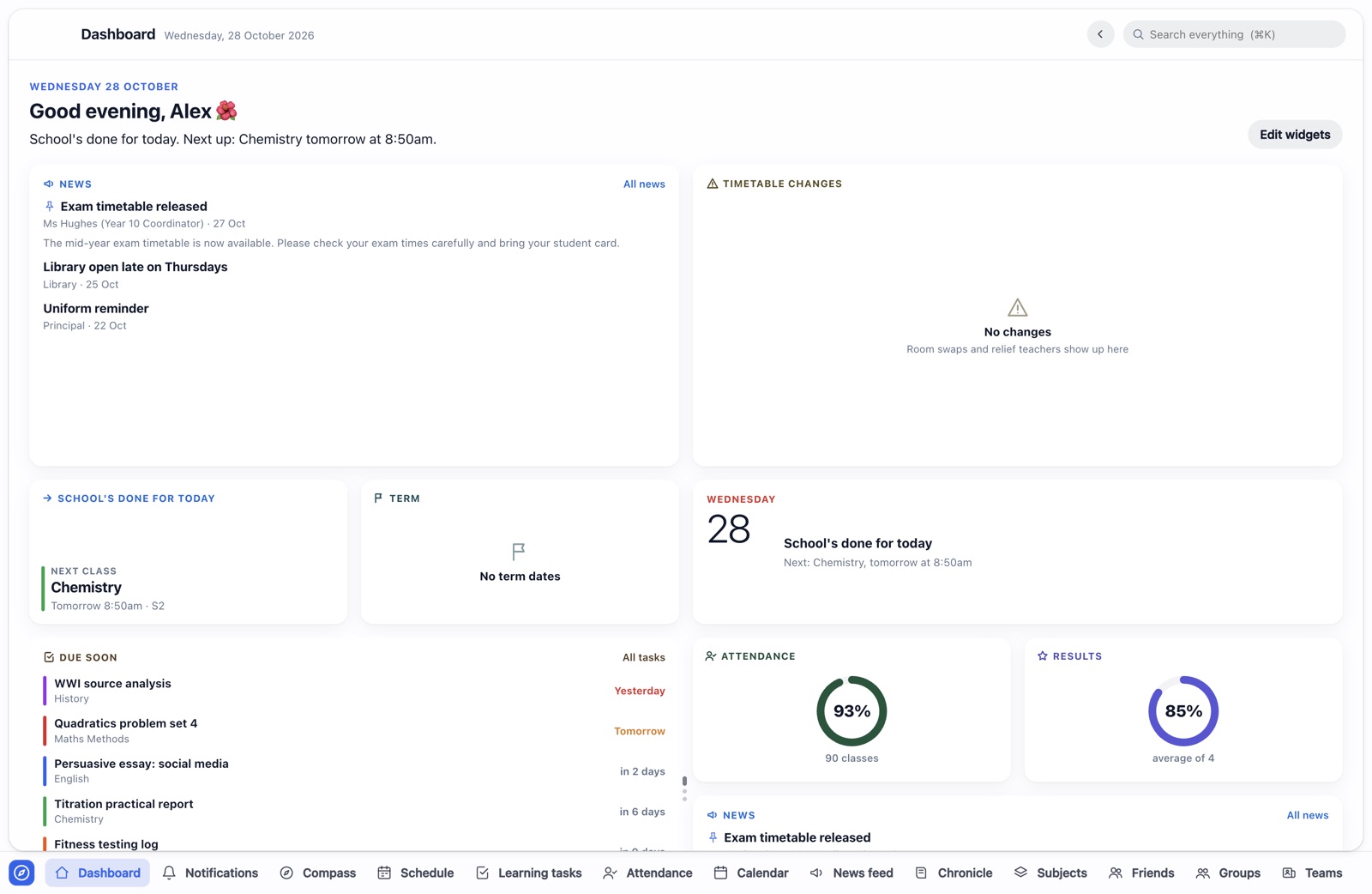This screenshot has width=1372, height=894.
Task: Click Timetable Changes warning icon in header
Action: tap(712, 184)
